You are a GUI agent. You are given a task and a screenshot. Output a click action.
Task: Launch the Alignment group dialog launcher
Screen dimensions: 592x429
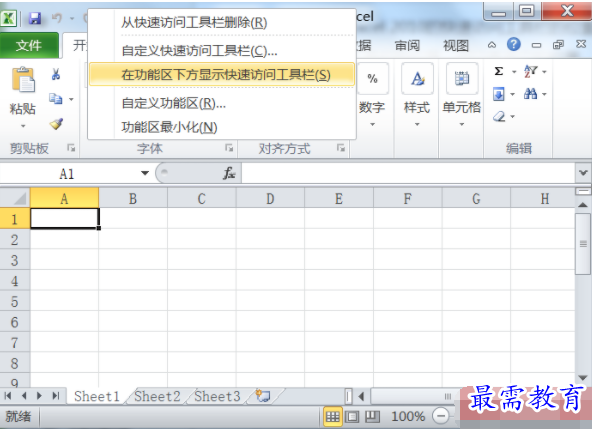pyautogui.click(x=341, y=148)
